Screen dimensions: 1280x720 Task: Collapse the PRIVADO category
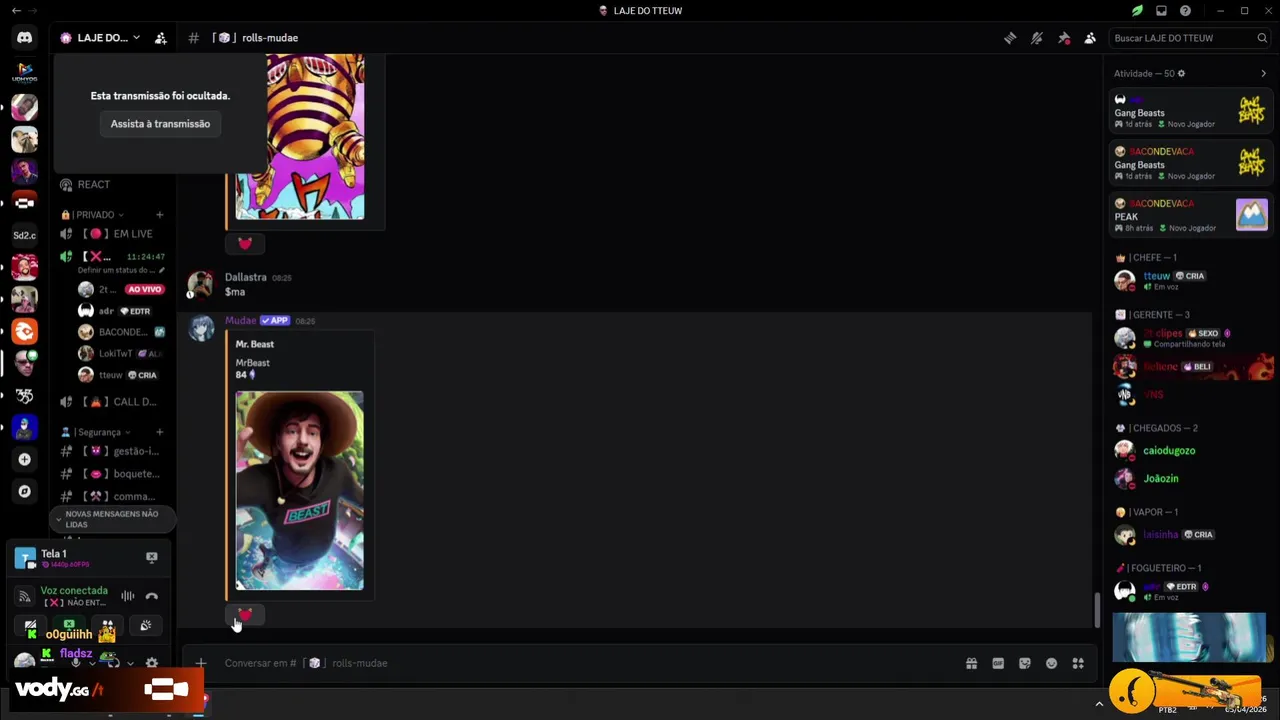[93, 215]
